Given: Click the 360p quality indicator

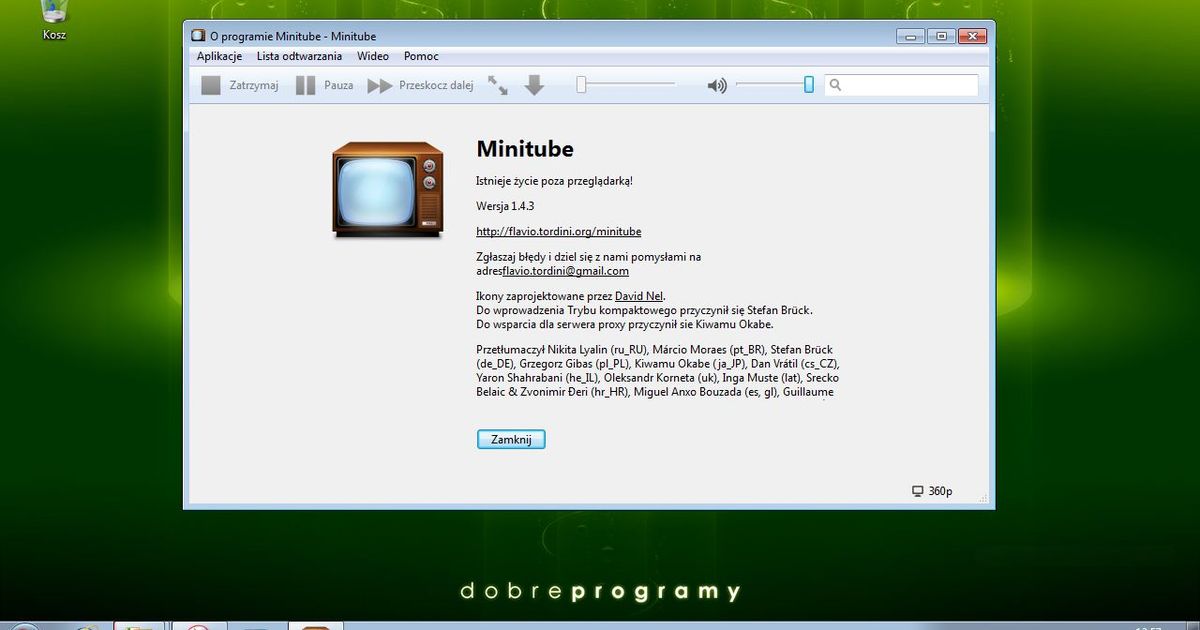Looking at the screenshot, I should coord(932,491).
